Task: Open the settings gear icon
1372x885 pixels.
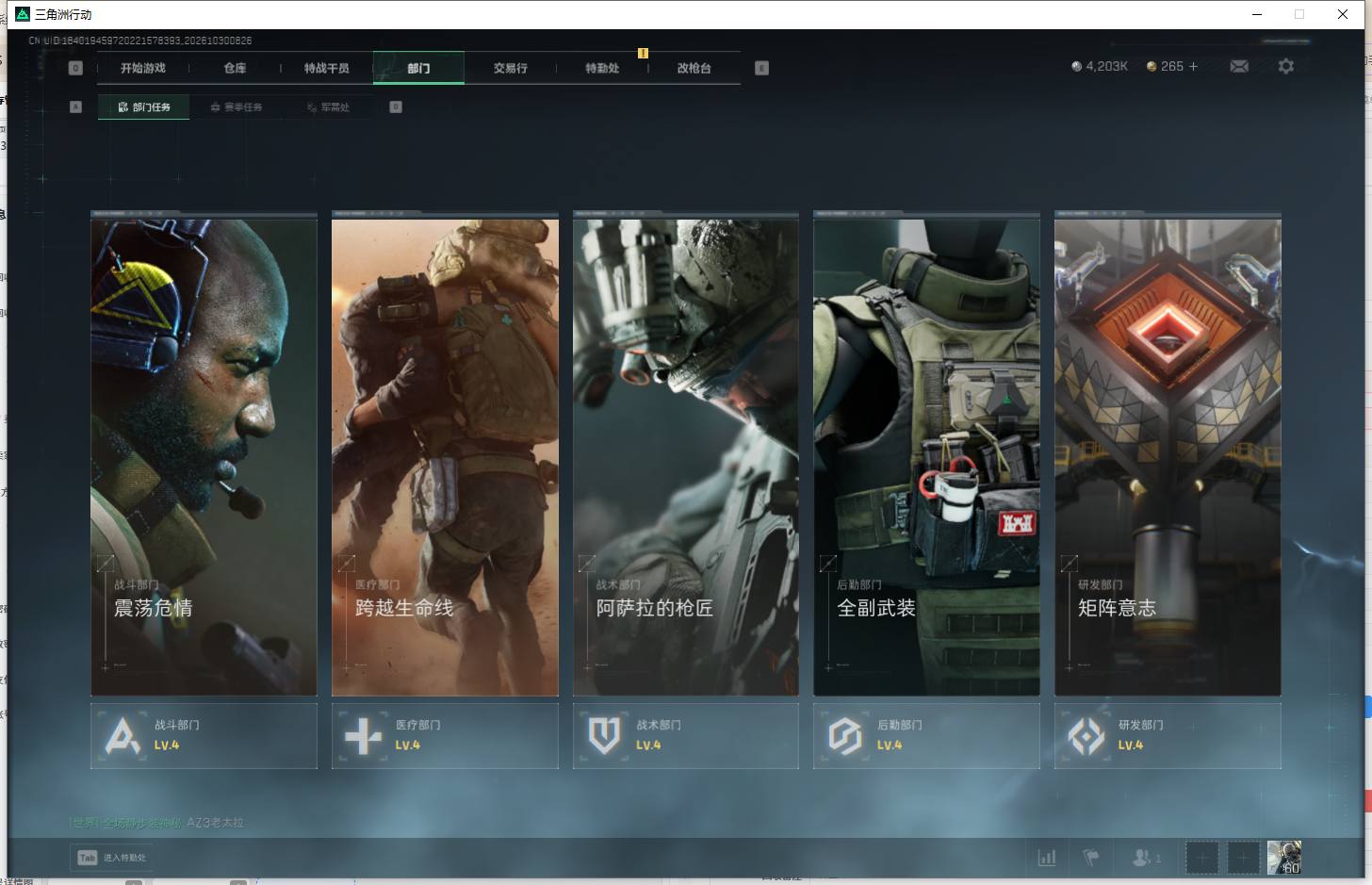Action: pos(1286,66)
